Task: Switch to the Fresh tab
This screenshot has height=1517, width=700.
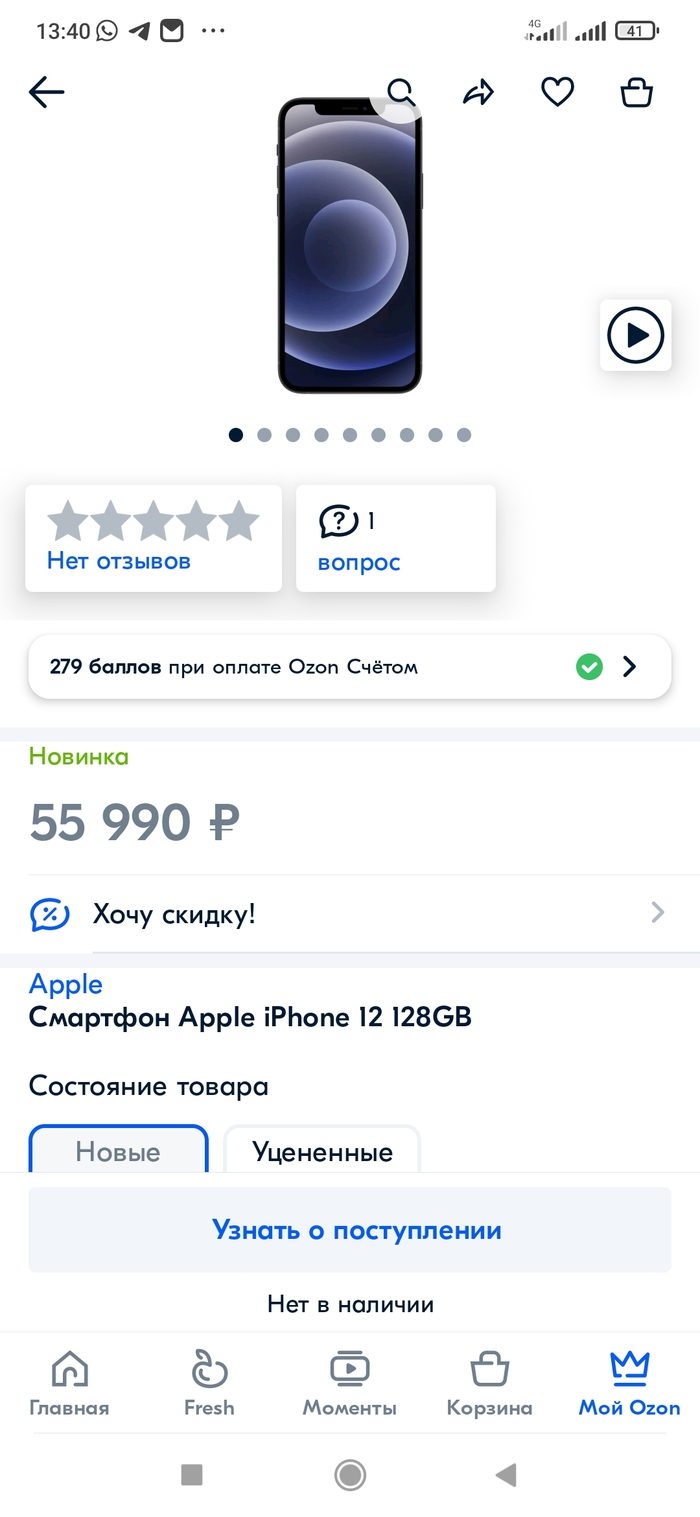Action: (x=209, y=1383)
